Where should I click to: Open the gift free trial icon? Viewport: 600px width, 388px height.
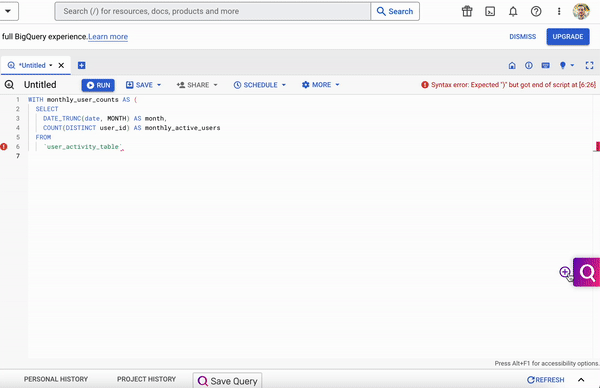(467, 11)
